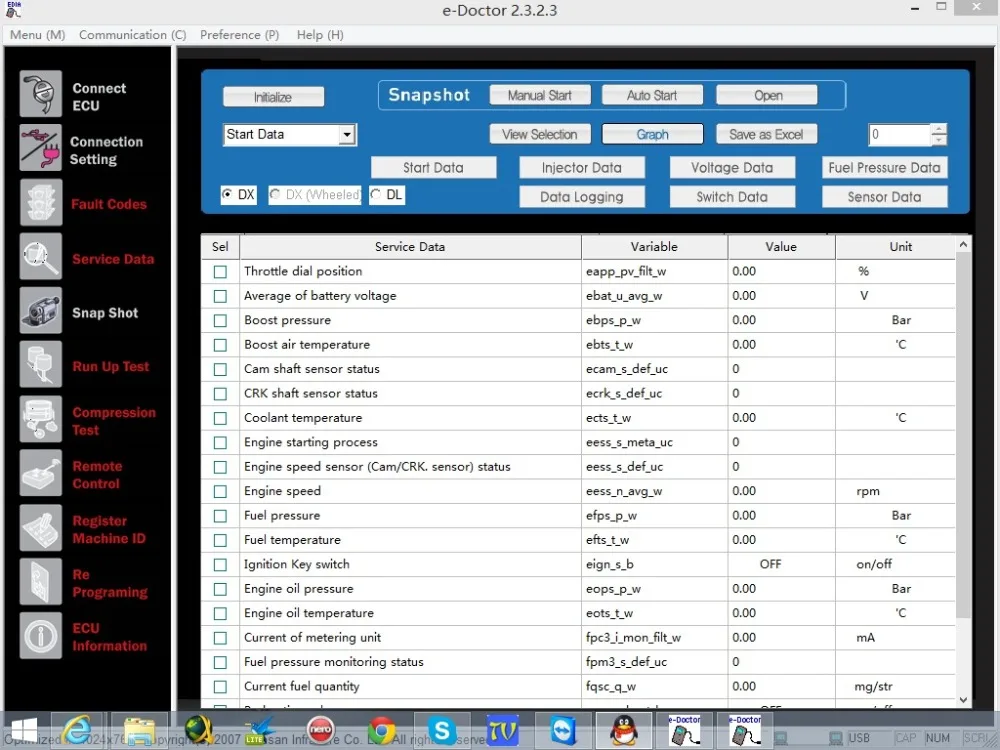This screenshot has height=750, width=1000.
Task: Show Voltage Data category
Action: pos(732,168)
